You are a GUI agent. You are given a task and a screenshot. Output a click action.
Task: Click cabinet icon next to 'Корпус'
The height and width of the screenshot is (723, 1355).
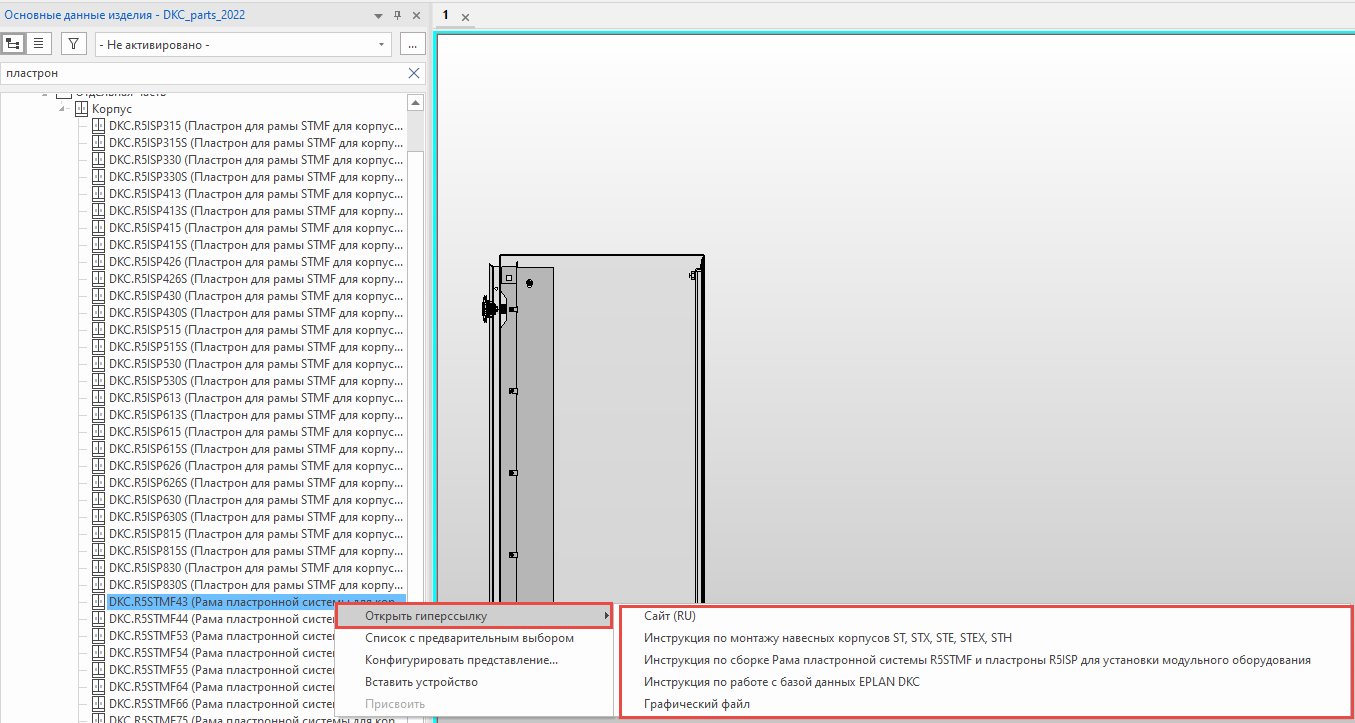tap(82, 109)
